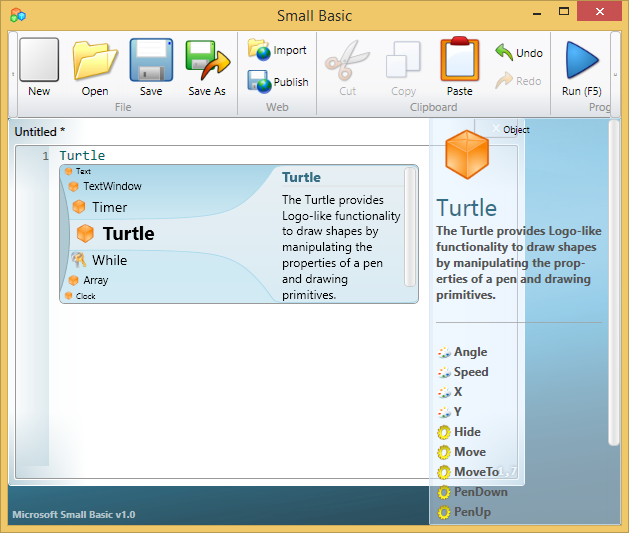Click the Save floppy disk icon
The image size is (629, 533).
[151, 60]
